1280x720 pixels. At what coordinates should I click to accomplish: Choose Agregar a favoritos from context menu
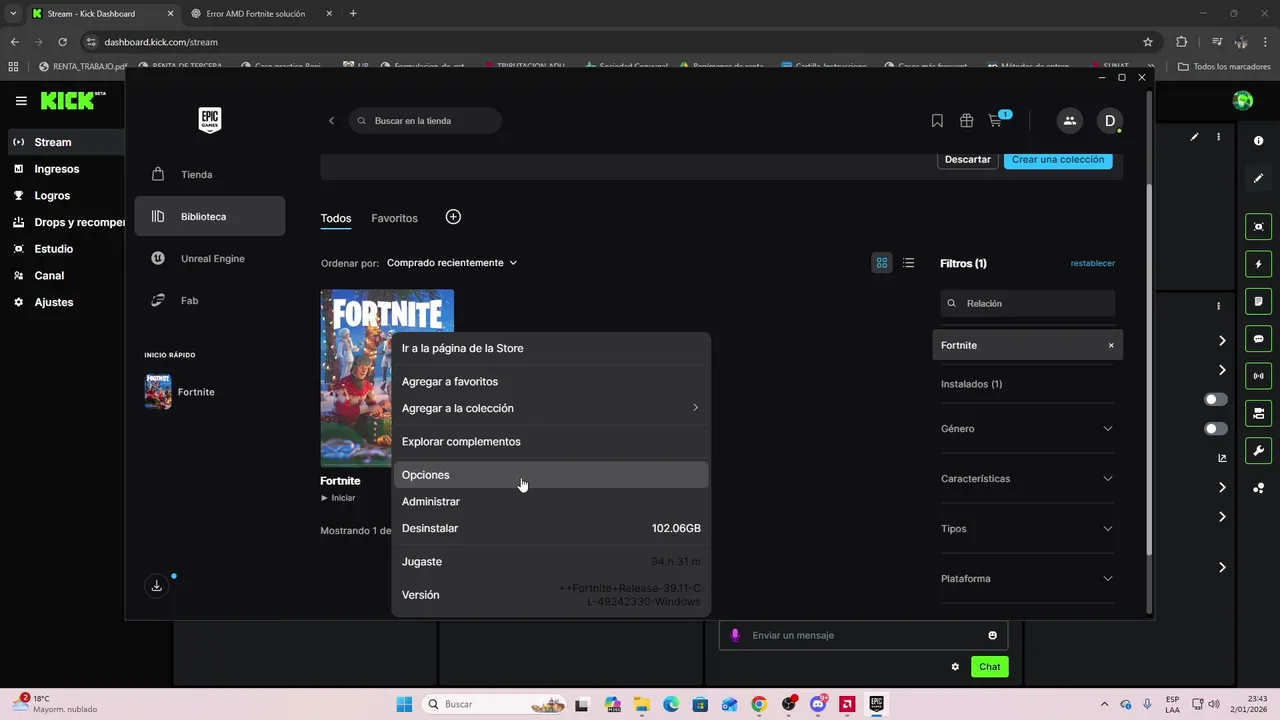(551, 381)
